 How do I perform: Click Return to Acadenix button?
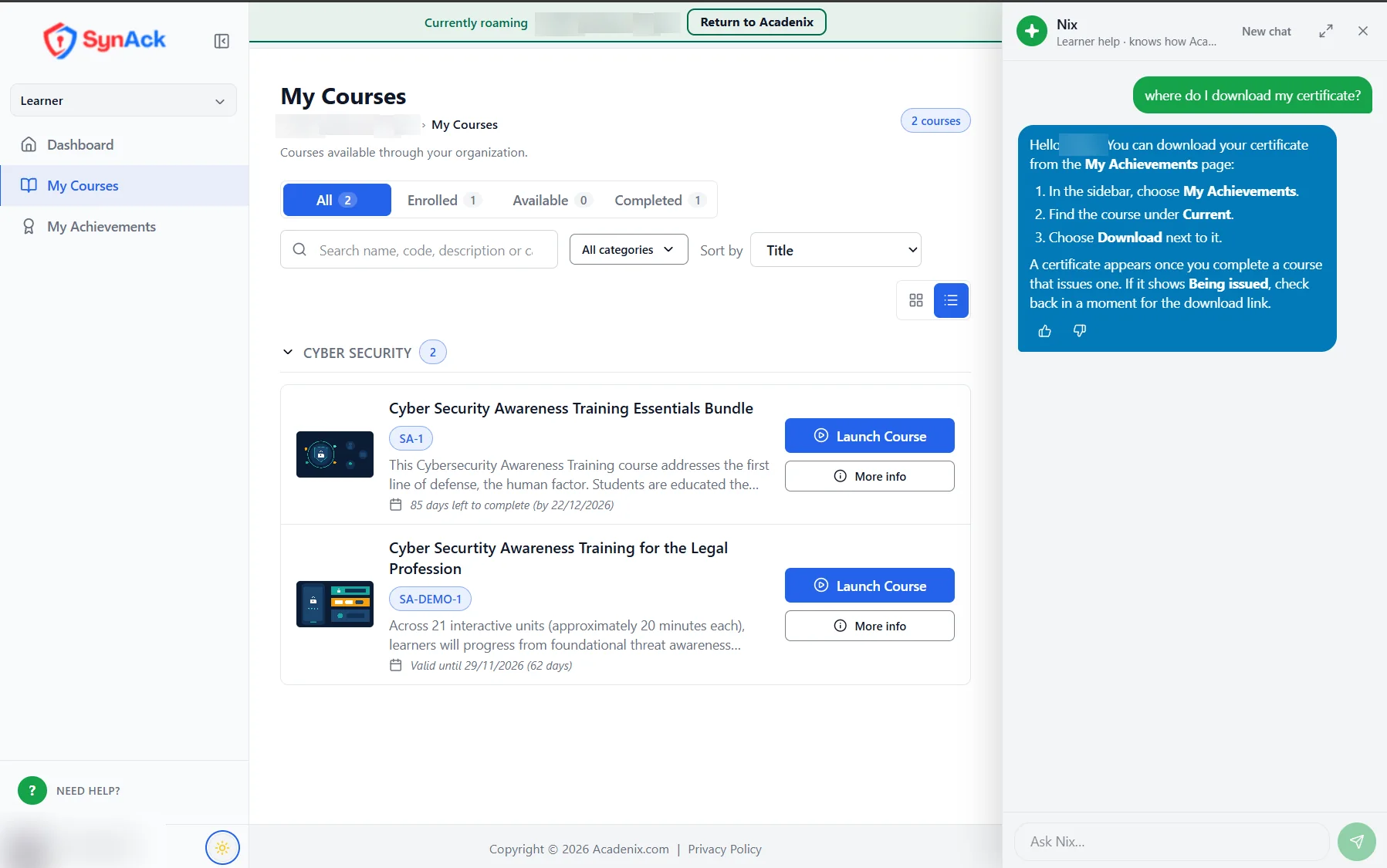[x=756, y=22]
